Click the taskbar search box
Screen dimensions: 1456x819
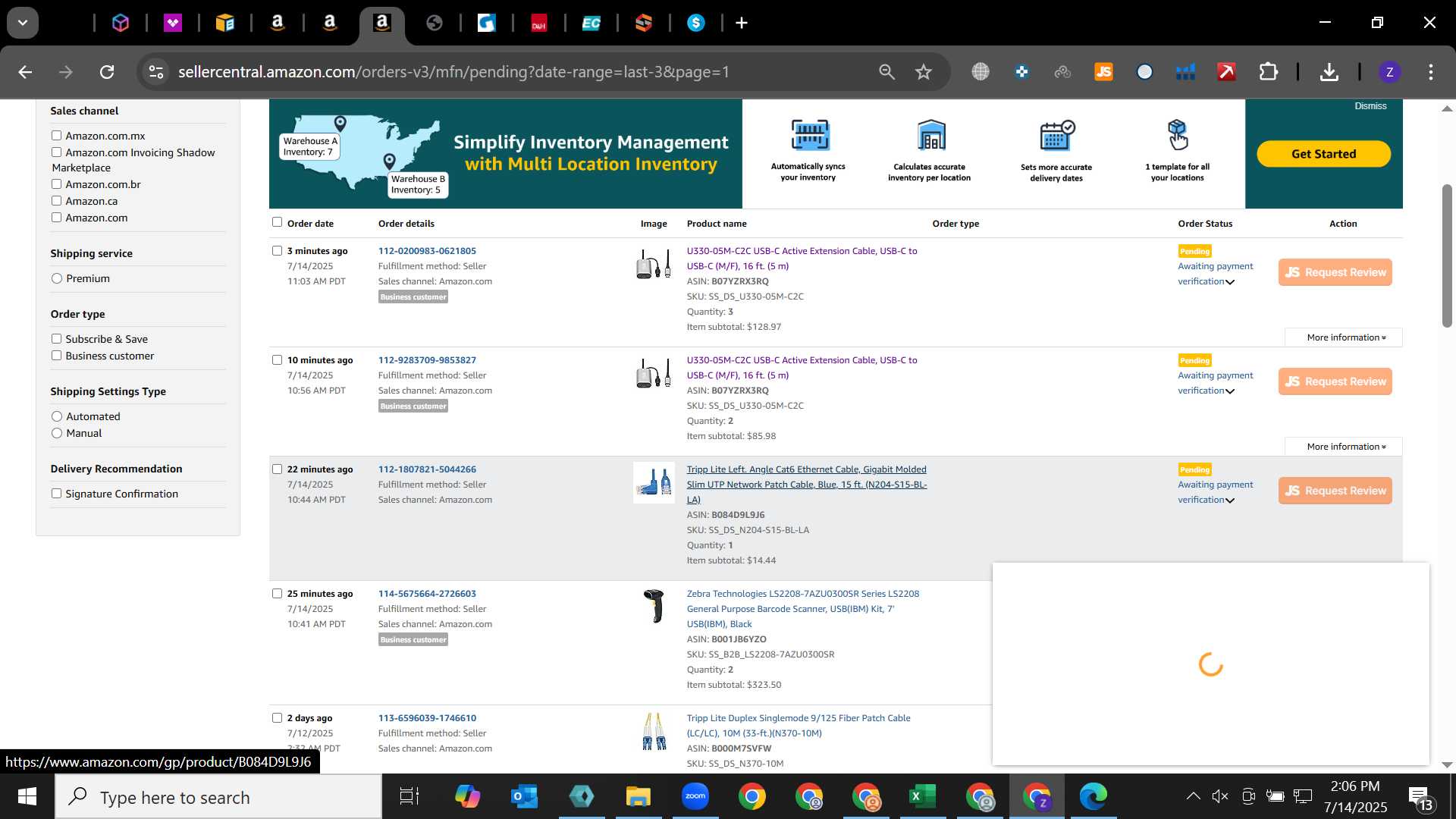pos(218,797)
